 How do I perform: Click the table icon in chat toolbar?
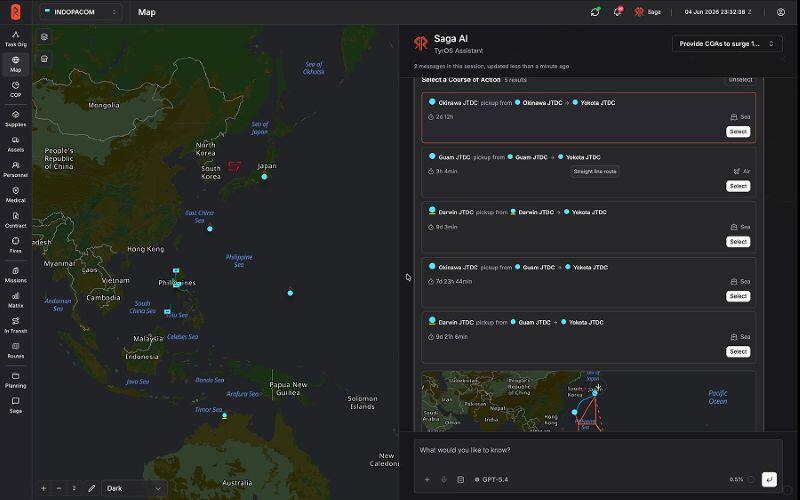(460, 480)
